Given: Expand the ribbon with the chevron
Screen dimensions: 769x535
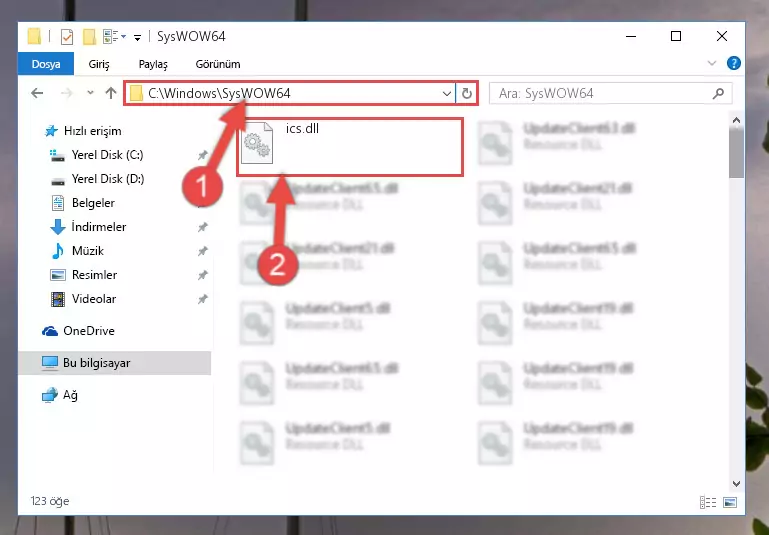Looking at the screenshot, I should point(712,63).
